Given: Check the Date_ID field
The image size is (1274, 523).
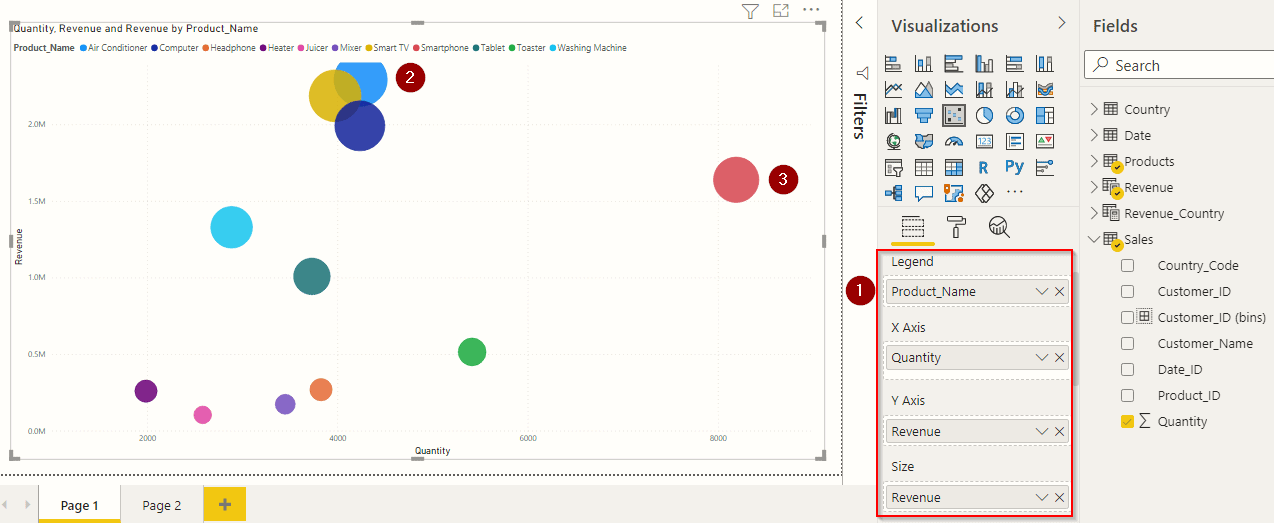Looking at the screenshot, I should pos(1128,369).
